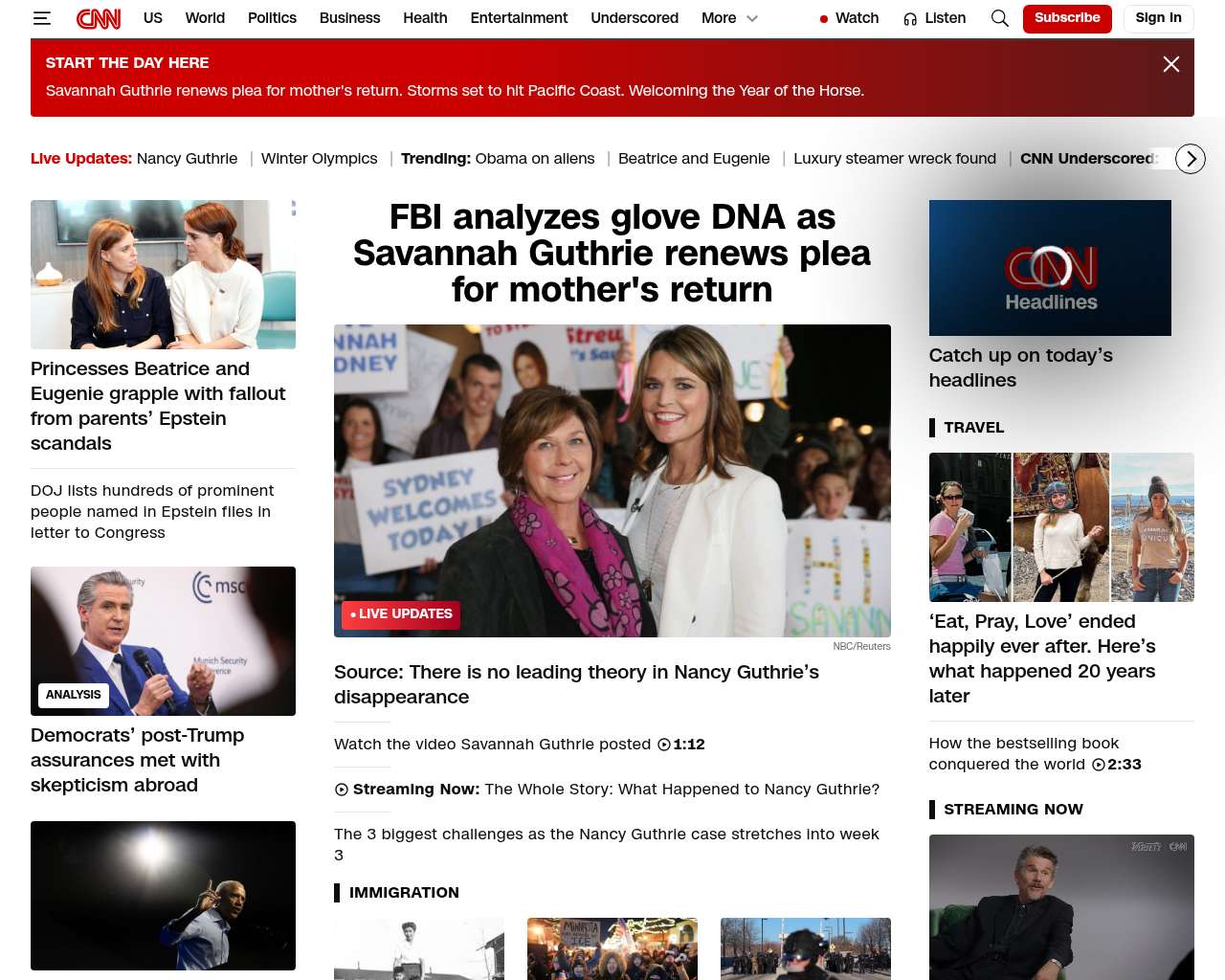The width and height of the screenshot is (1225, 980).
Task: Open Eat, Pray, Love photo collage
Action: click(x=1061, y=527)
